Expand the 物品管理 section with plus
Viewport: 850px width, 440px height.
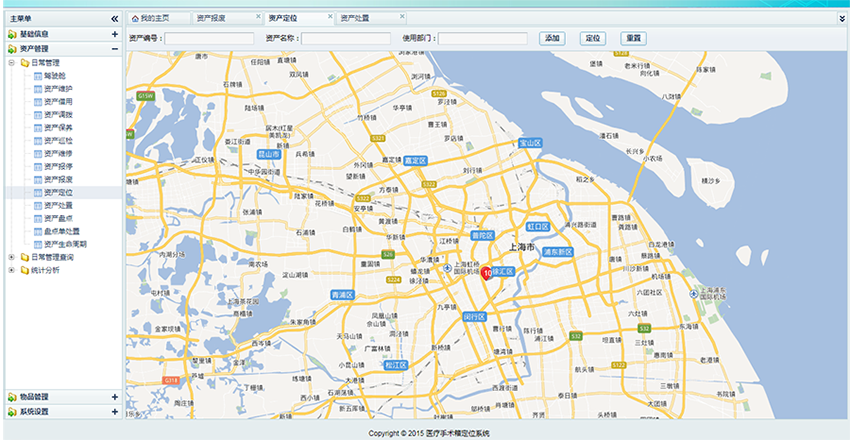click(114, 397)
